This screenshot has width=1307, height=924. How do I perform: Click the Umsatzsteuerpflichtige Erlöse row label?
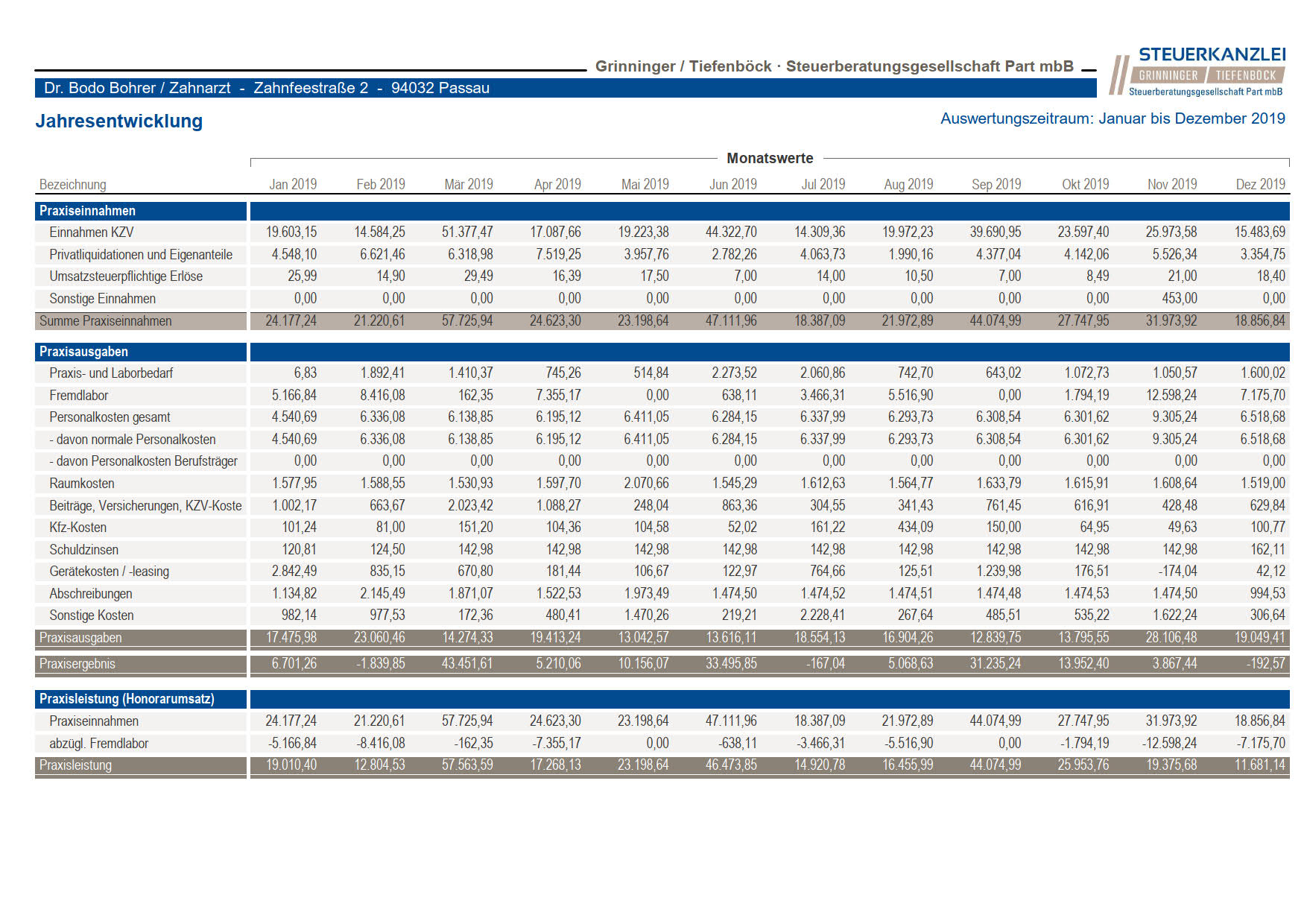pyautogui.click(x=126, y=276)
